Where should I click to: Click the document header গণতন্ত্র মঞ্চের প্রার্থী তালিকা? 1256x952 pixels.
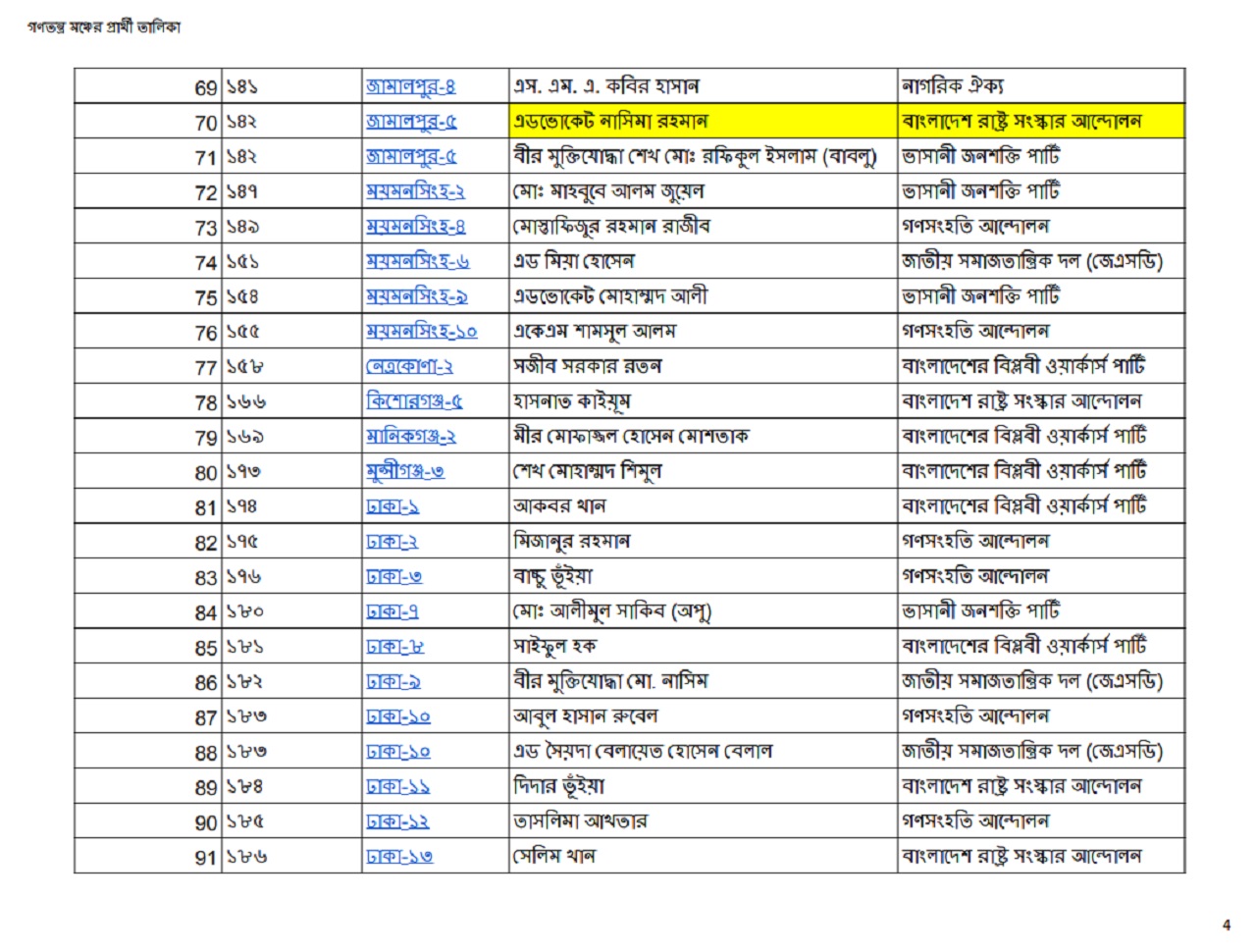pos(104,27)
